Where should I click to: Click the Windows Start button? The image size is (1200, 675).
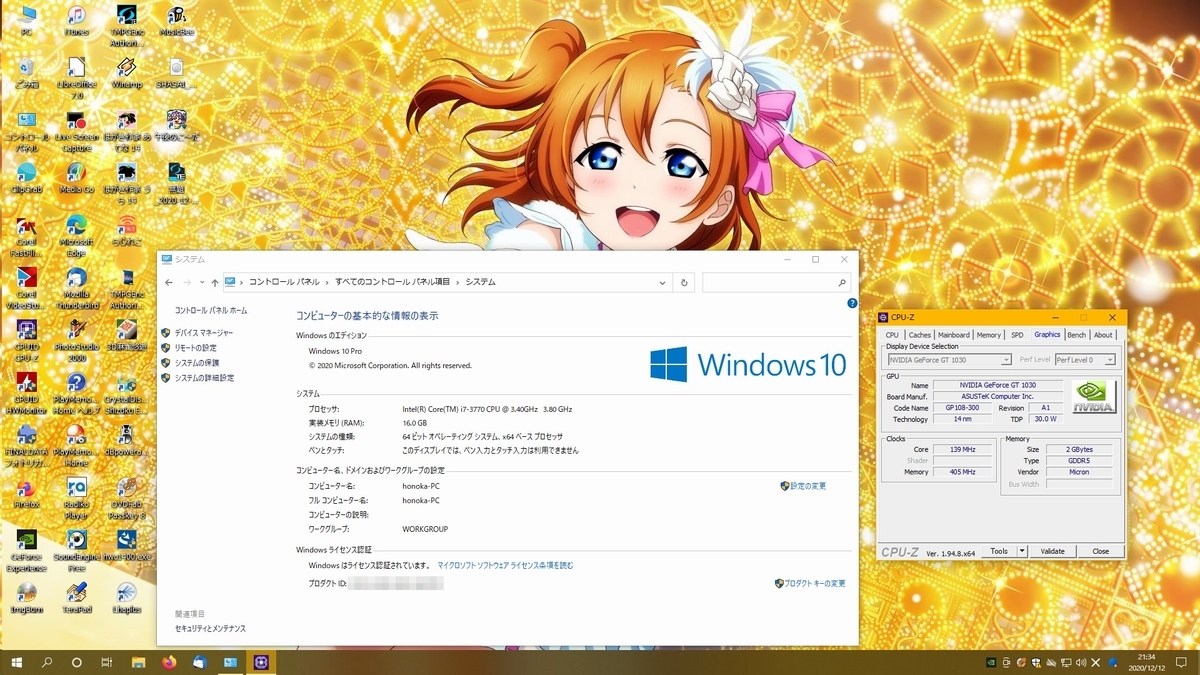click(x=17, y=662)
